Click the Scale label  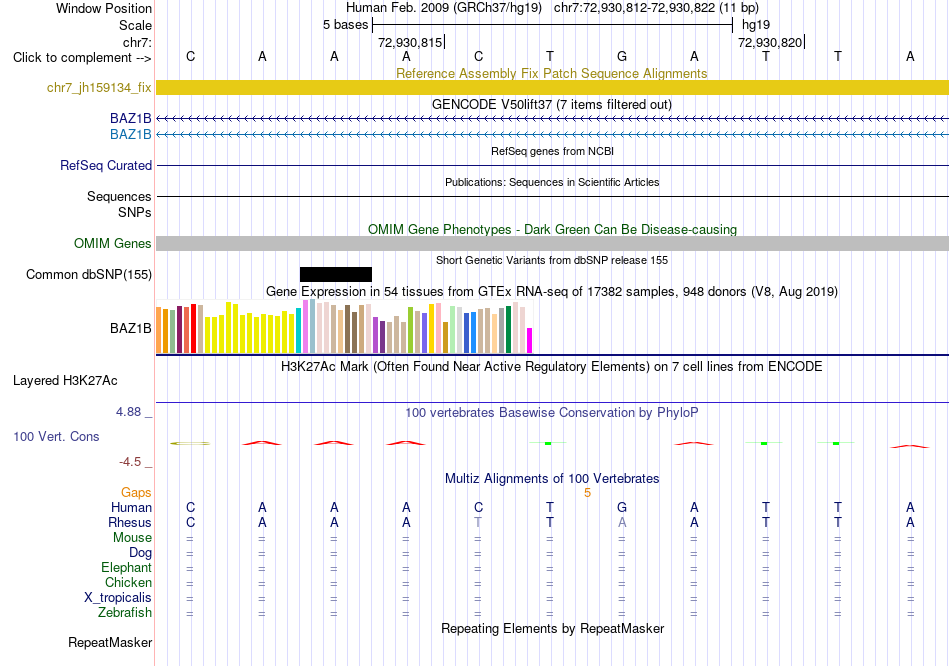135,25
